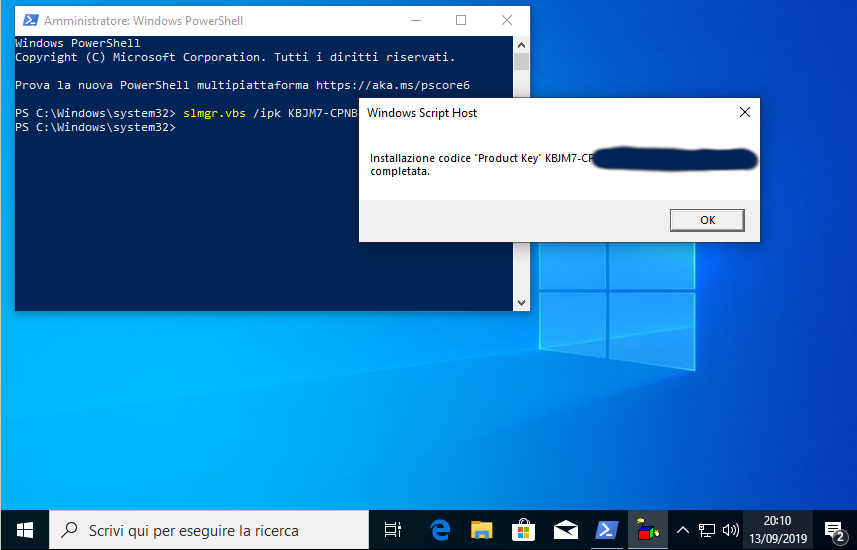Click the Copyright Microsoft Corporation line in PowerShell
This screenshot has height=550, width=857.
pos(235,57)
